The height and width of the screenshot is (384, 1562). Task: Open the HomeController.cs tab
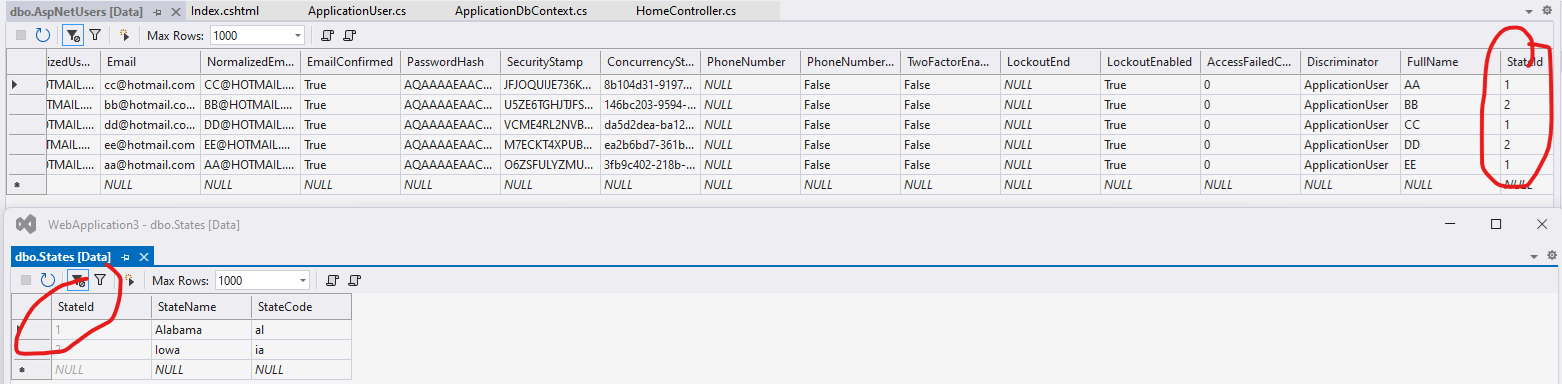[x=686, y=11]
